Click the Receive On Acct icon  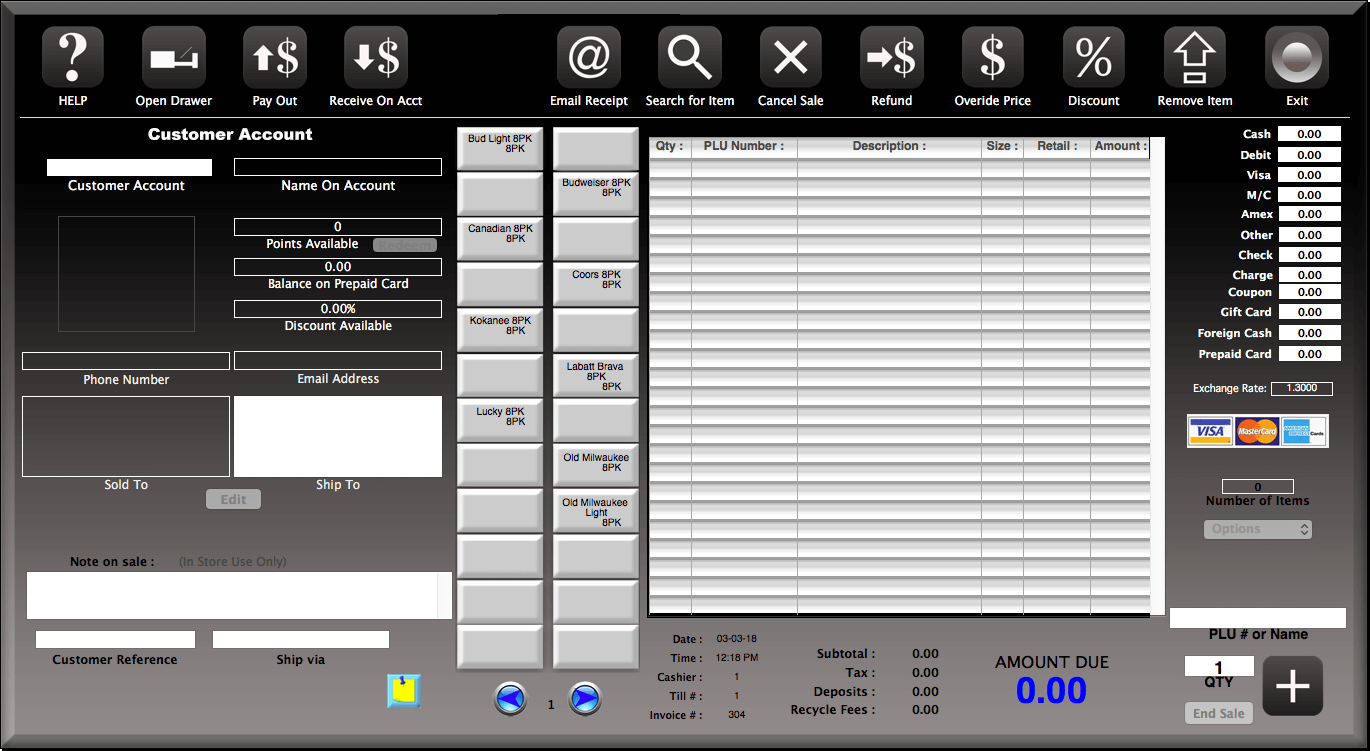point(375,57)
